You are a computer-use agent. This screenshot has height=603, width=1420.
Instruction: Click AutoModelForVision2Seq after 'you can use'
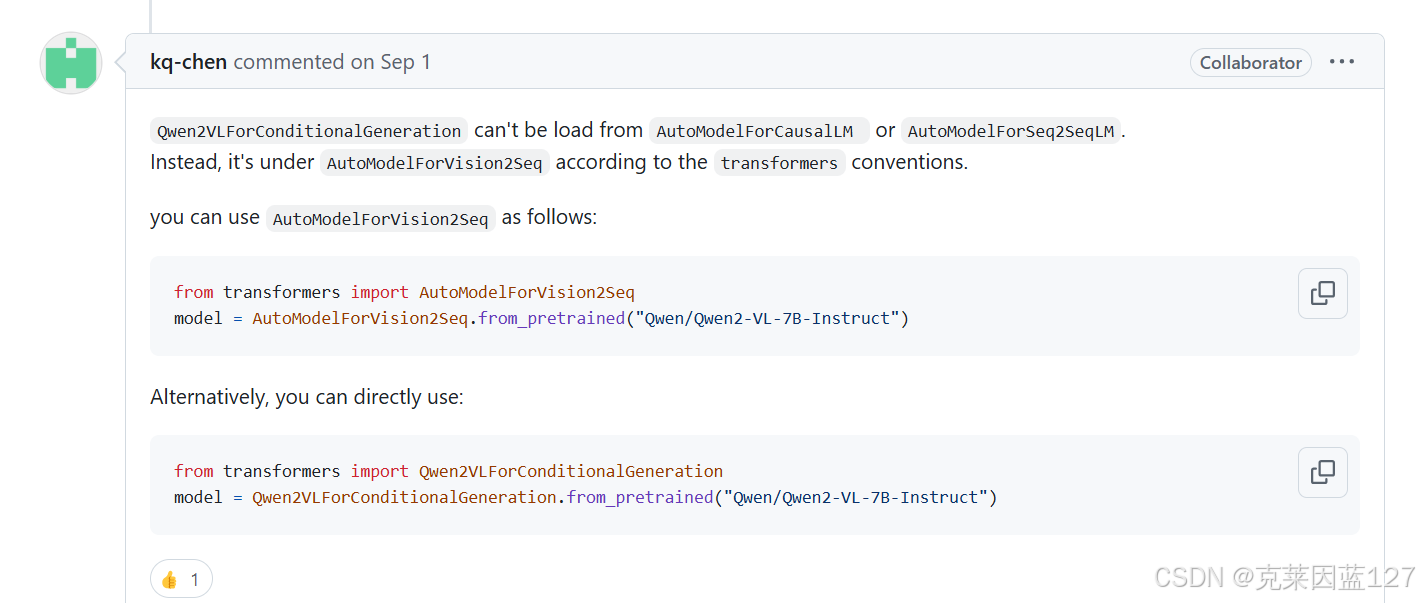380,218
